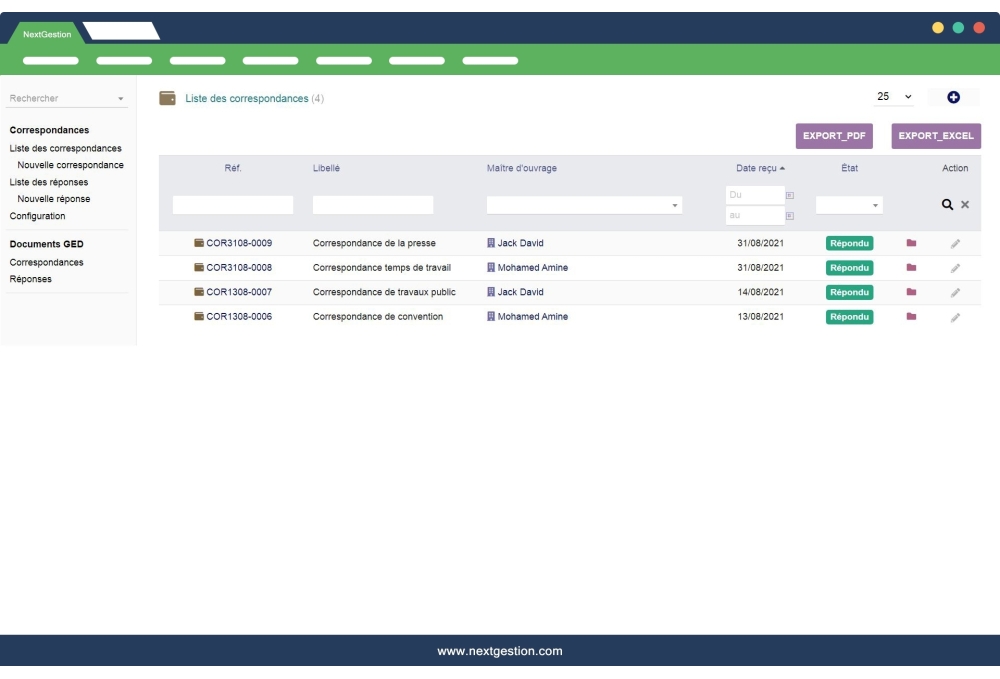Expand the État filter dropdown
Viewport: 1000px width, 679px height.
[x=875, y=204]
